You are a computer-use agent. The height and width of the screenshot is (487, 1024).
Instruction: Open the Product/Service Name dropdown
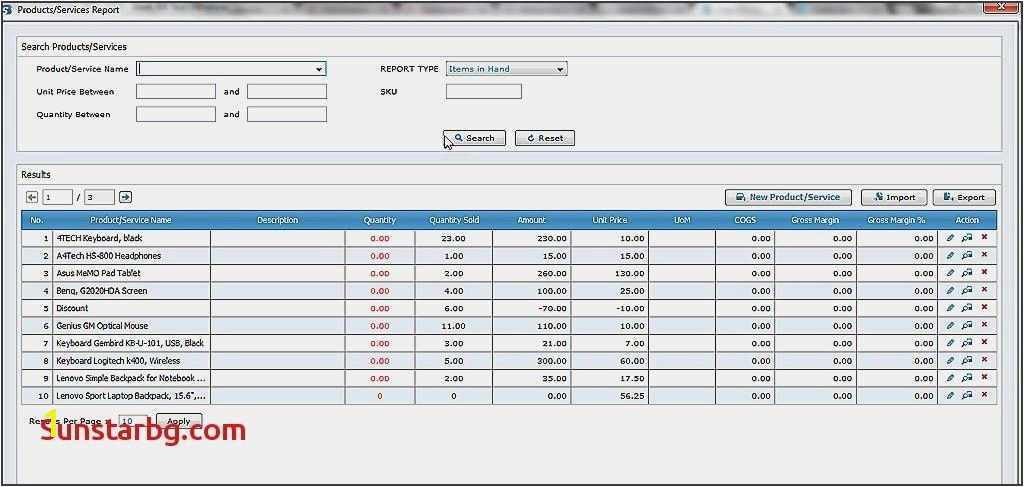[x=319, y=69]
